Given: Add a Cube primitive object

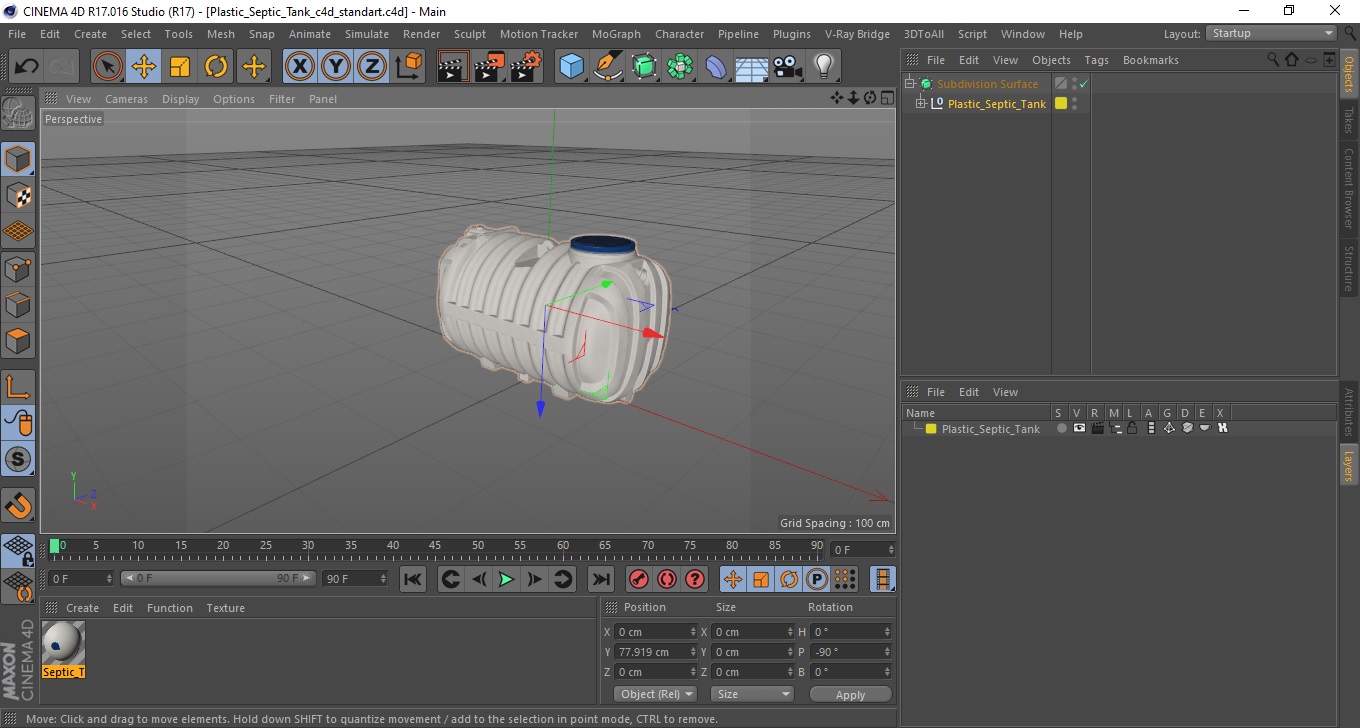Looking at the screenshot, I should click(571, 67).
